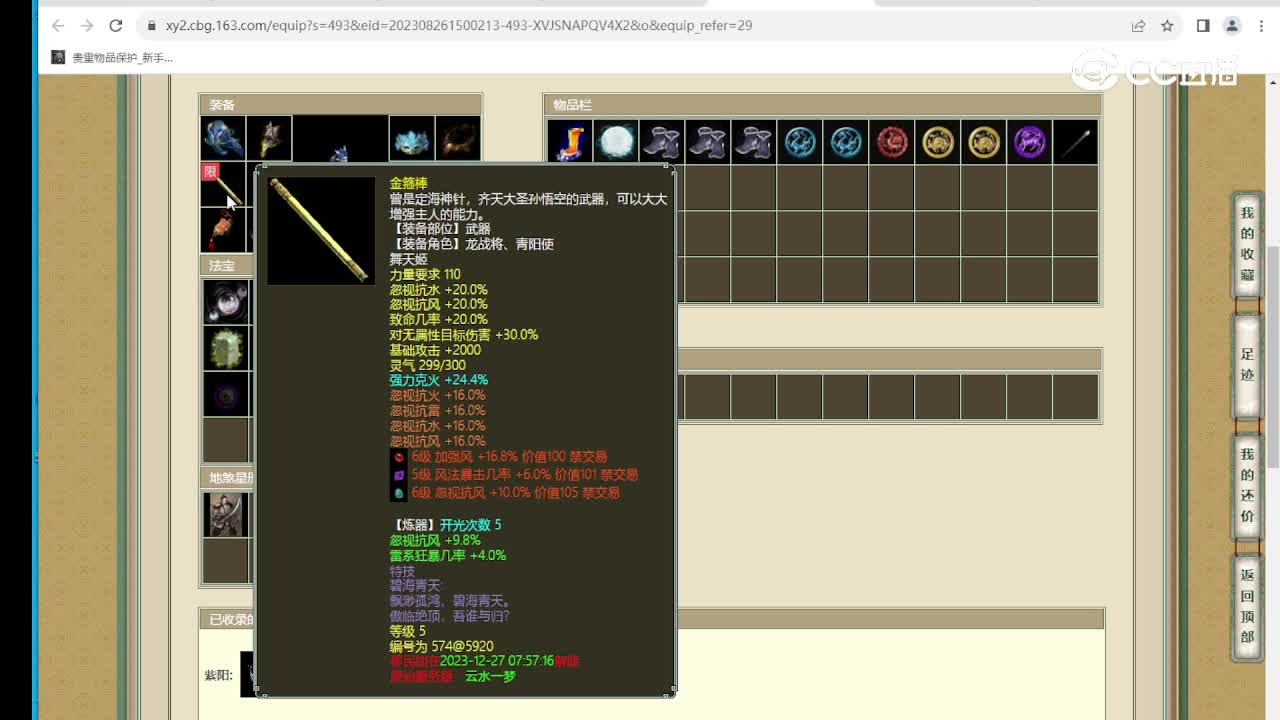Select the icy blue mask equipment
1280x720 pixels.
411,138
